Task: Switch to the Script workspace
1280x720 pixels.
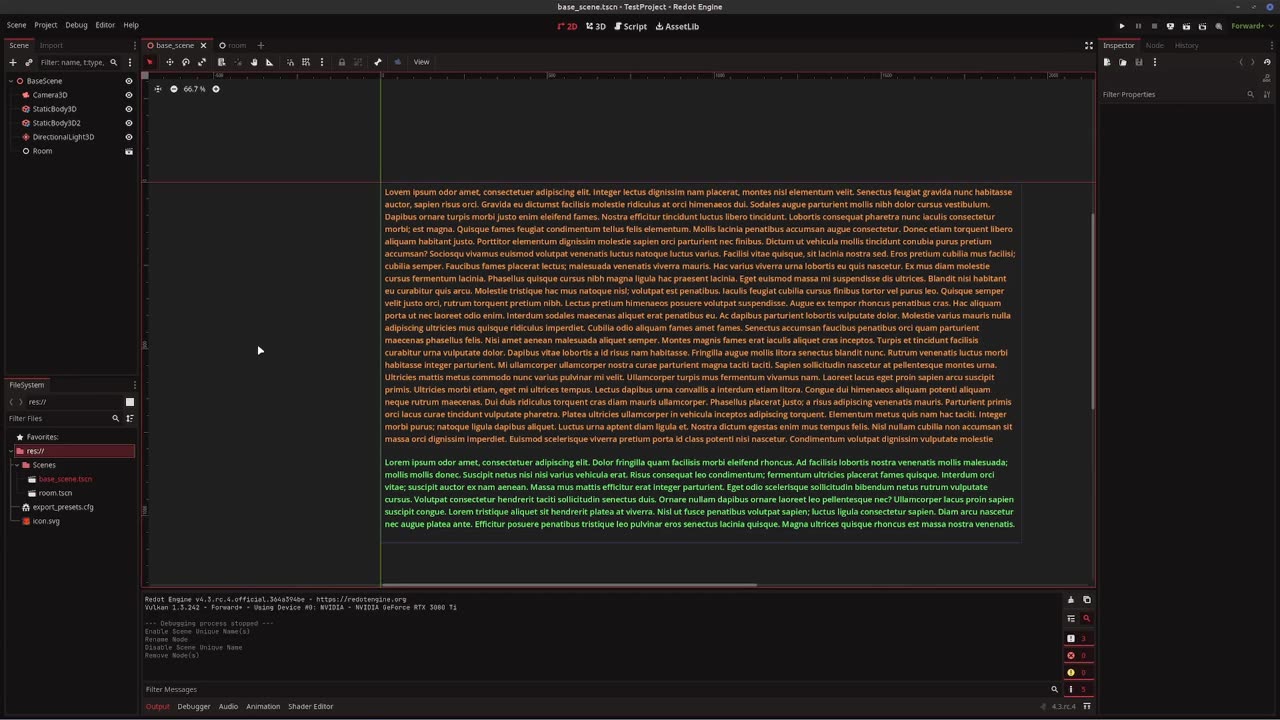Action: 630,26
